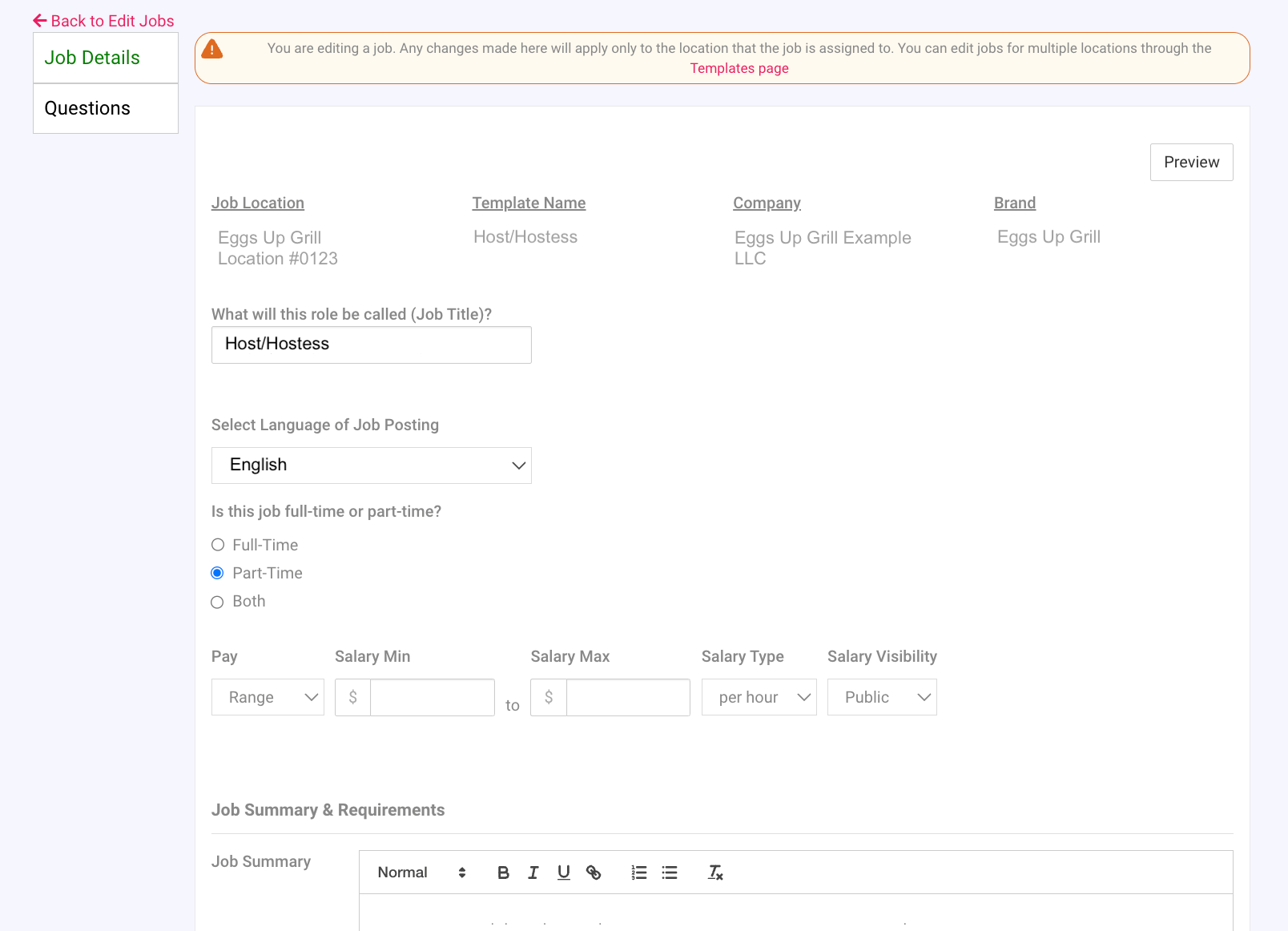Click the Job Title text field

(372, 345)
